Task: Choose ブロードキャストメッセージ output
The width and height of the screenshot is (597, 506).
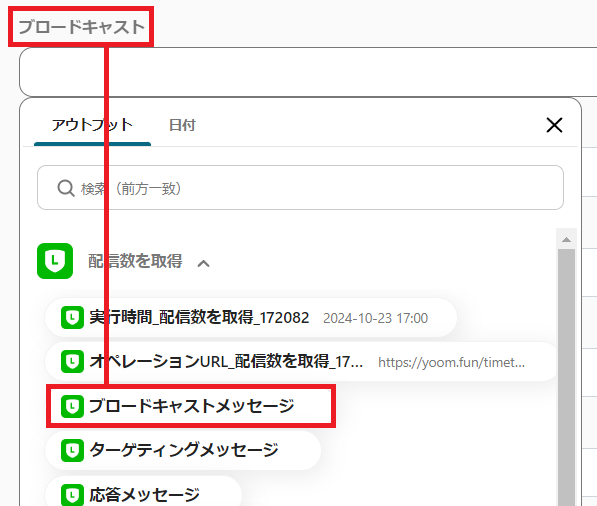Action: pyautogui.click(x=191, y=406)
